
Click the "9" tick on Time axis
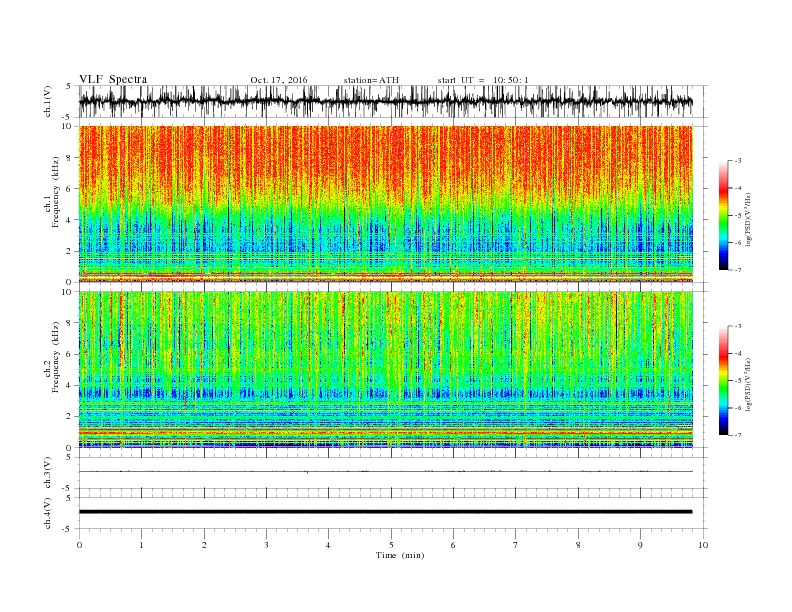pyautogui.click(x=640, y=545)
